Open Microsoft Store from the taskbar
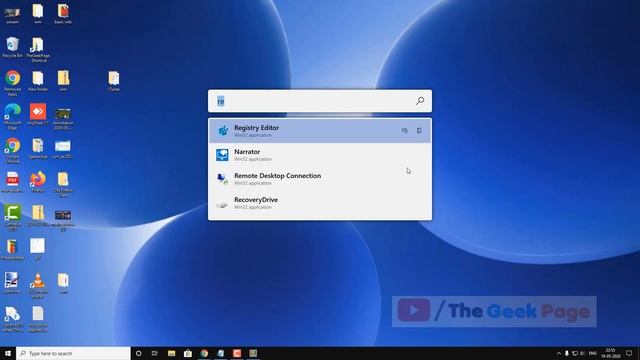 (188, 353)
